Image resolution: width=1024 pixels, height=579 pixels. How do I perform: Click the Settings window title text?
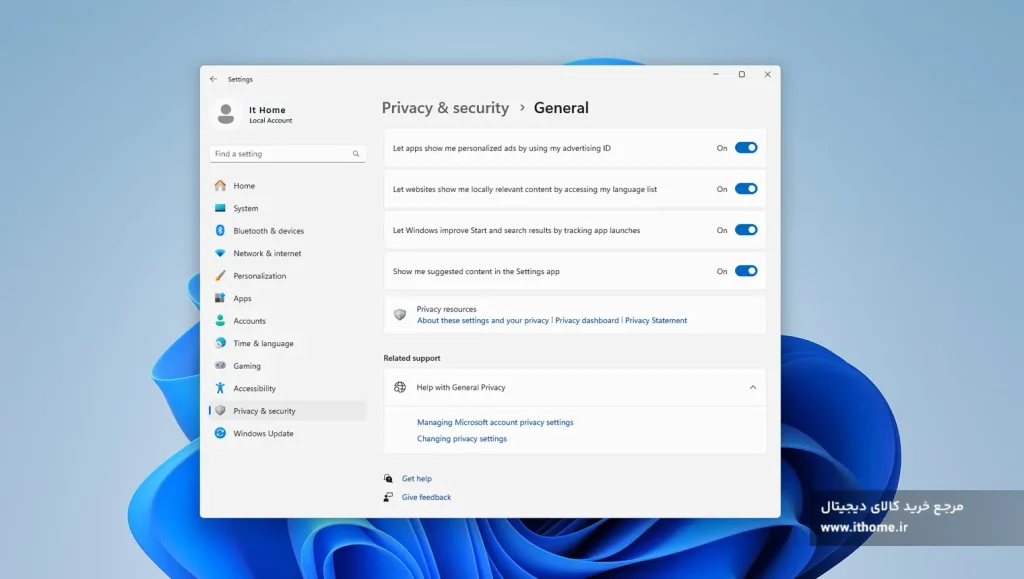[240, 79]
